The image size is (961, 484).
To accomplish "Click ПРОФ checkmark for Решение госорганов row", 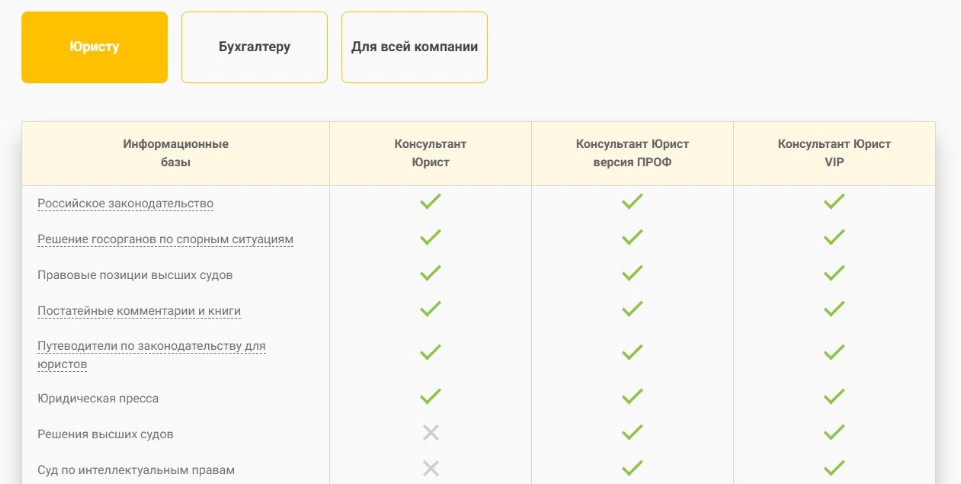I will point(632,238).
